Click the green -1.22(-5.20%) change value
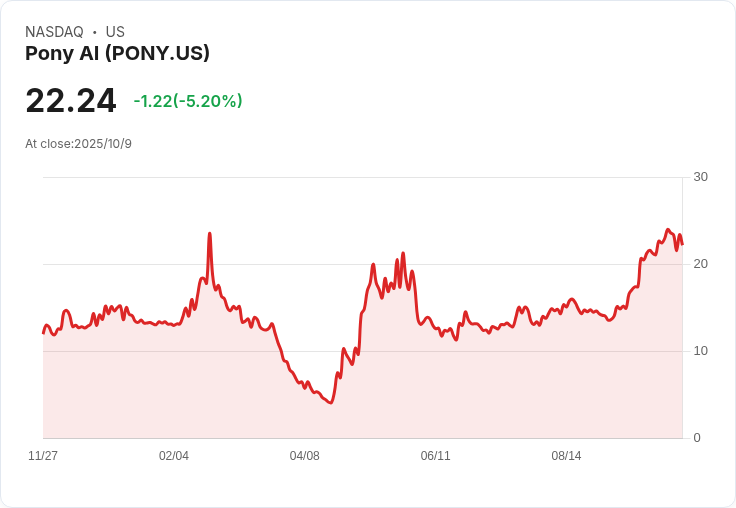 [188, 101]
